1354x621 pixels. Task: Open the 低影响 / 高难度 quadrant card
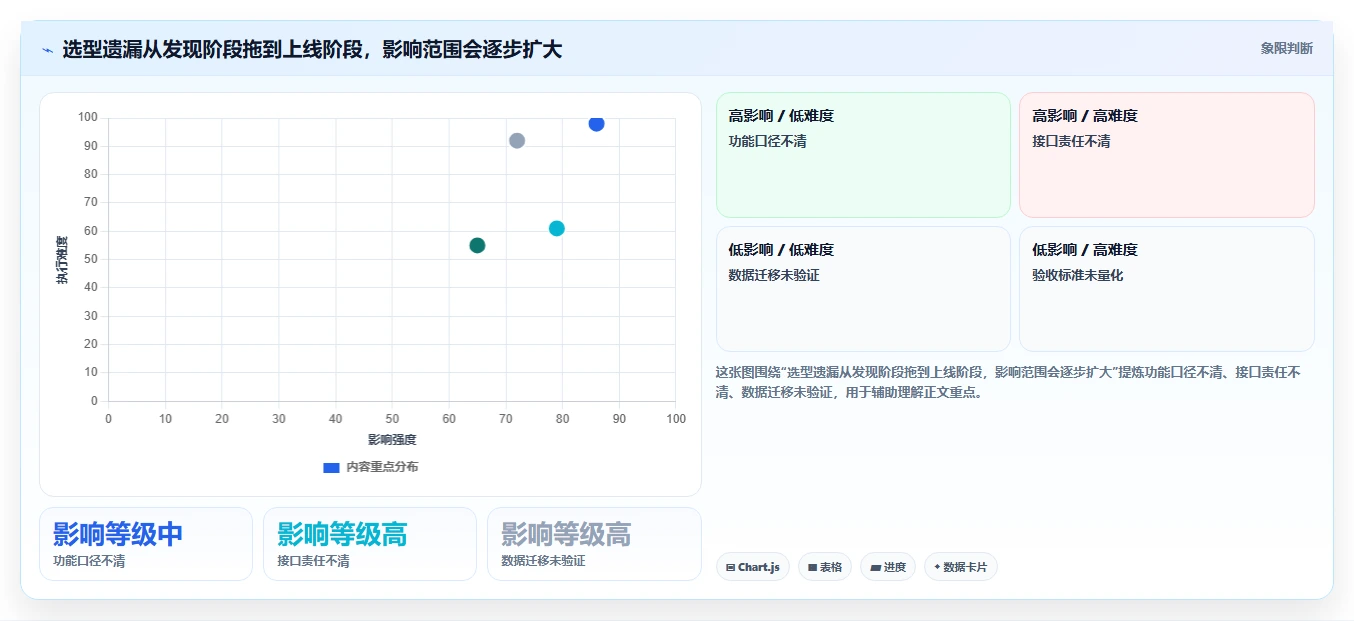[1166, 289]
